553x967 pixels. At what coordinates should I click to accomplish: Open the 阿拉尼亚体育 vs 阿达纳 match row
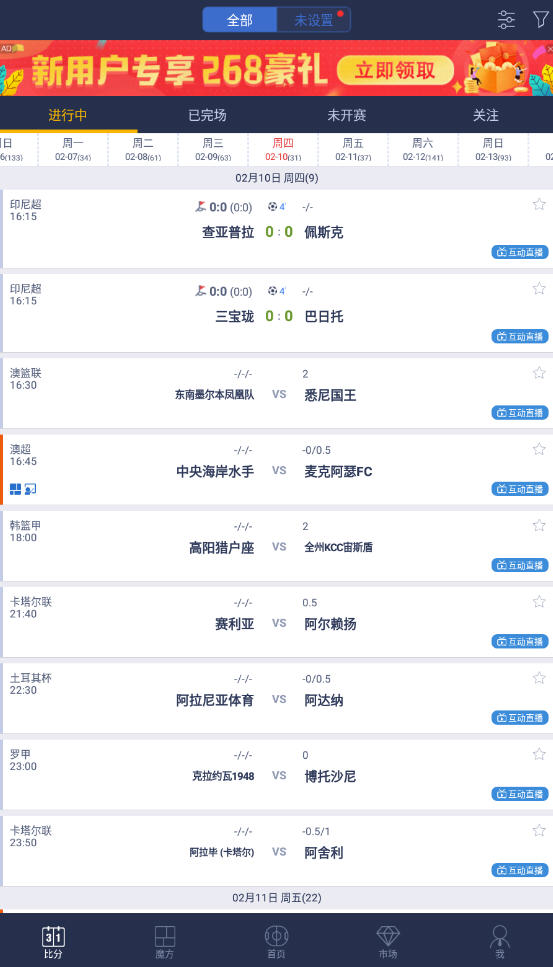point(276,697)
